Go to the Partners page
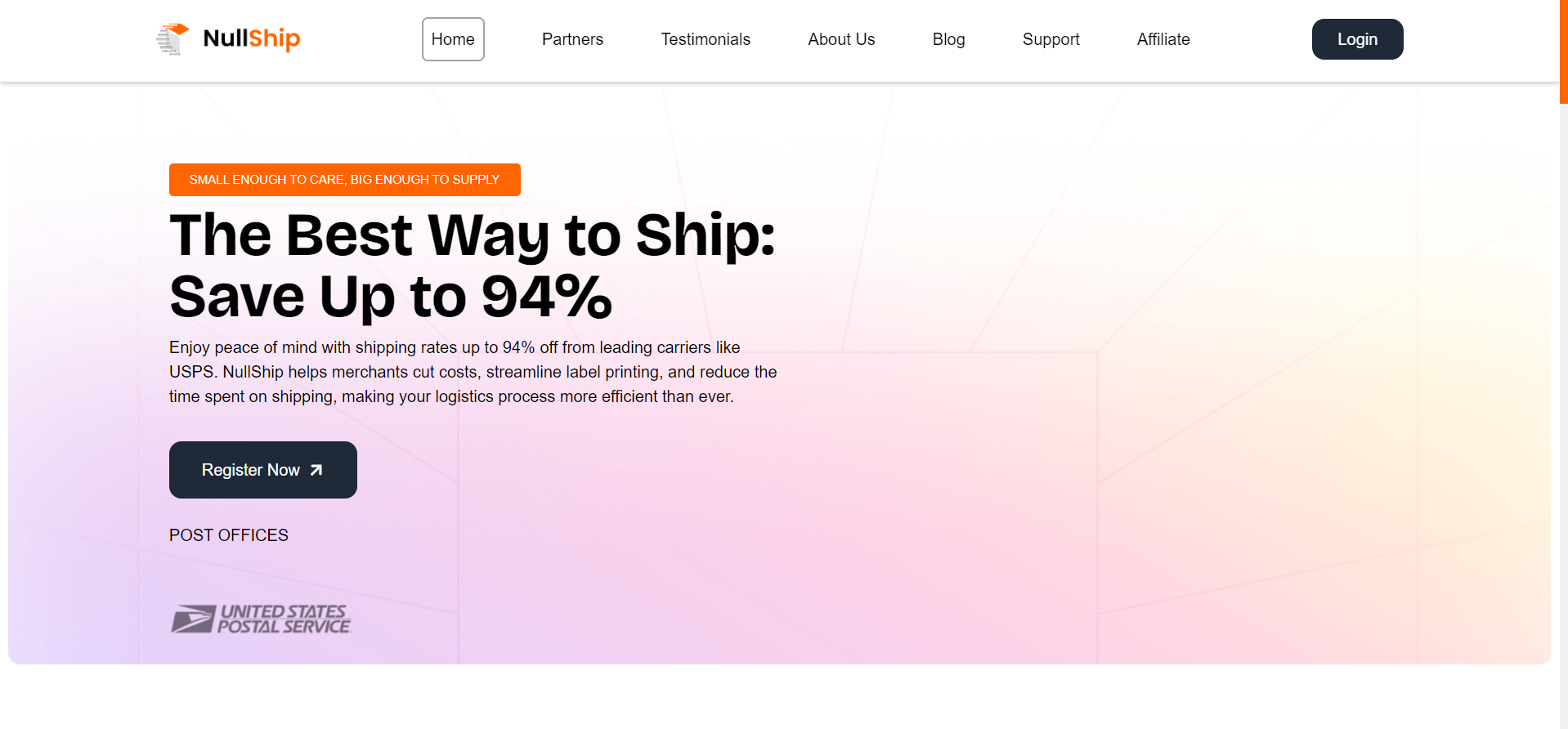Viewport: 1568px width, 729px height. point(572,39)
